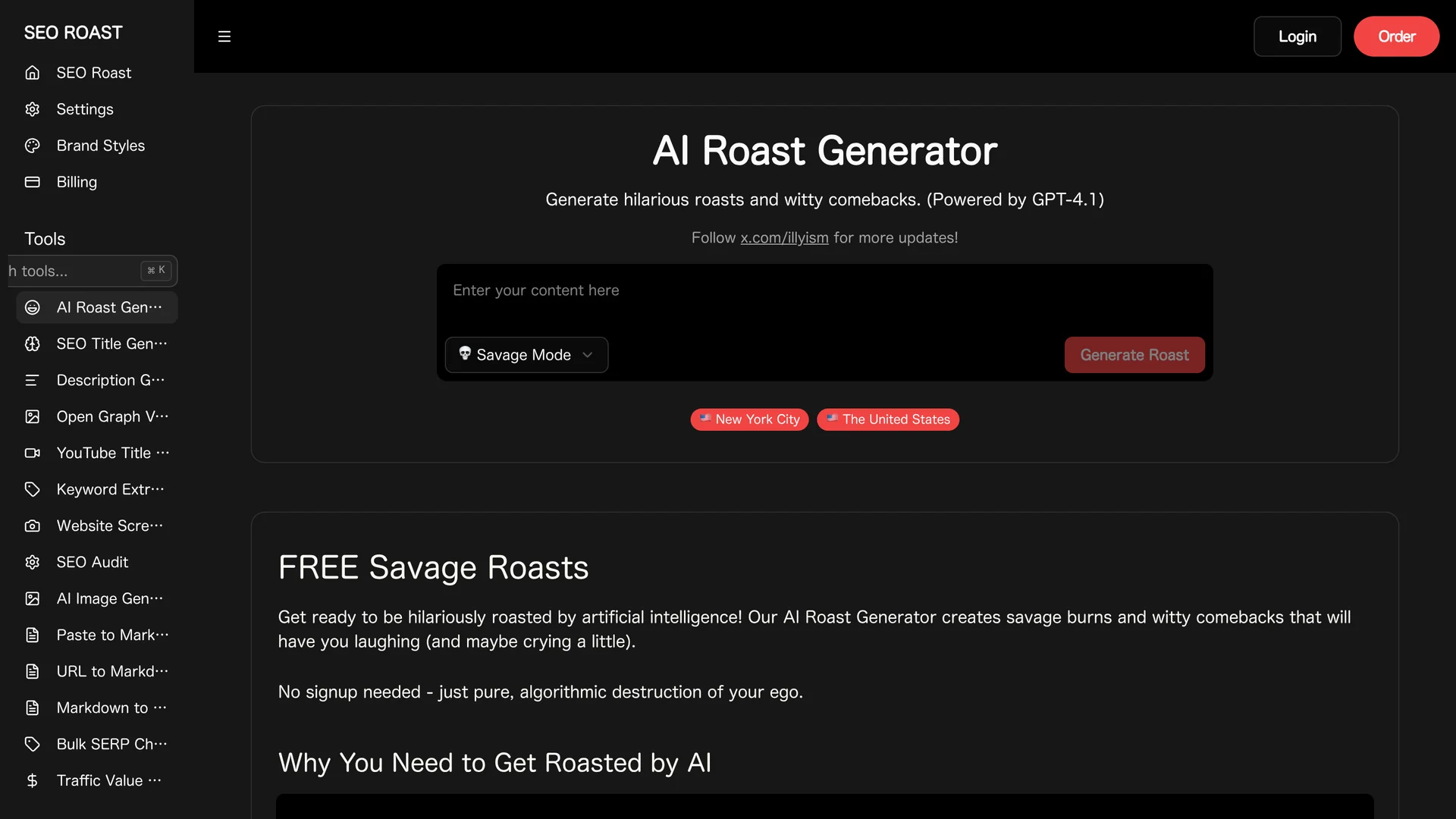Image resolution: width=1456 pixels, height=819 pixels.
Task: Open URL to Markd… from the tools list
Action: [96, 671]
